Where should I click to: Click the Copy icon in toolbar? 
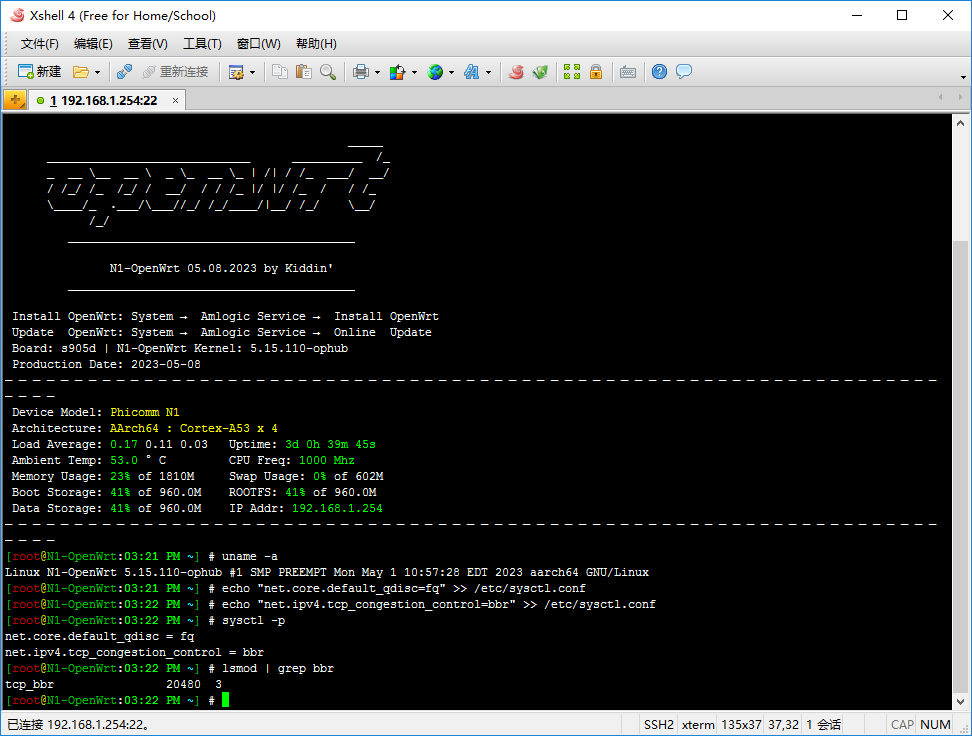[280, 72]
